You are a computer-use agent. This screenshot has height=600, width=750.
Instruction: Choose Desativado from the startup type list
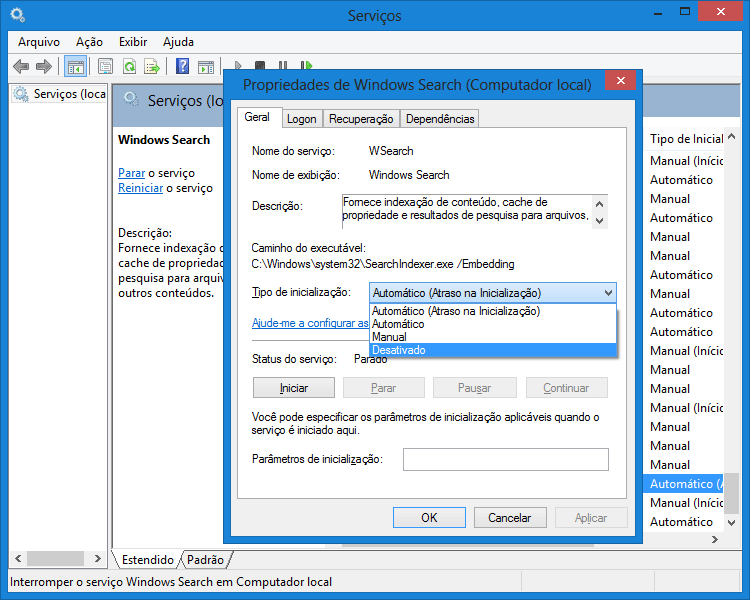[493, 350]
